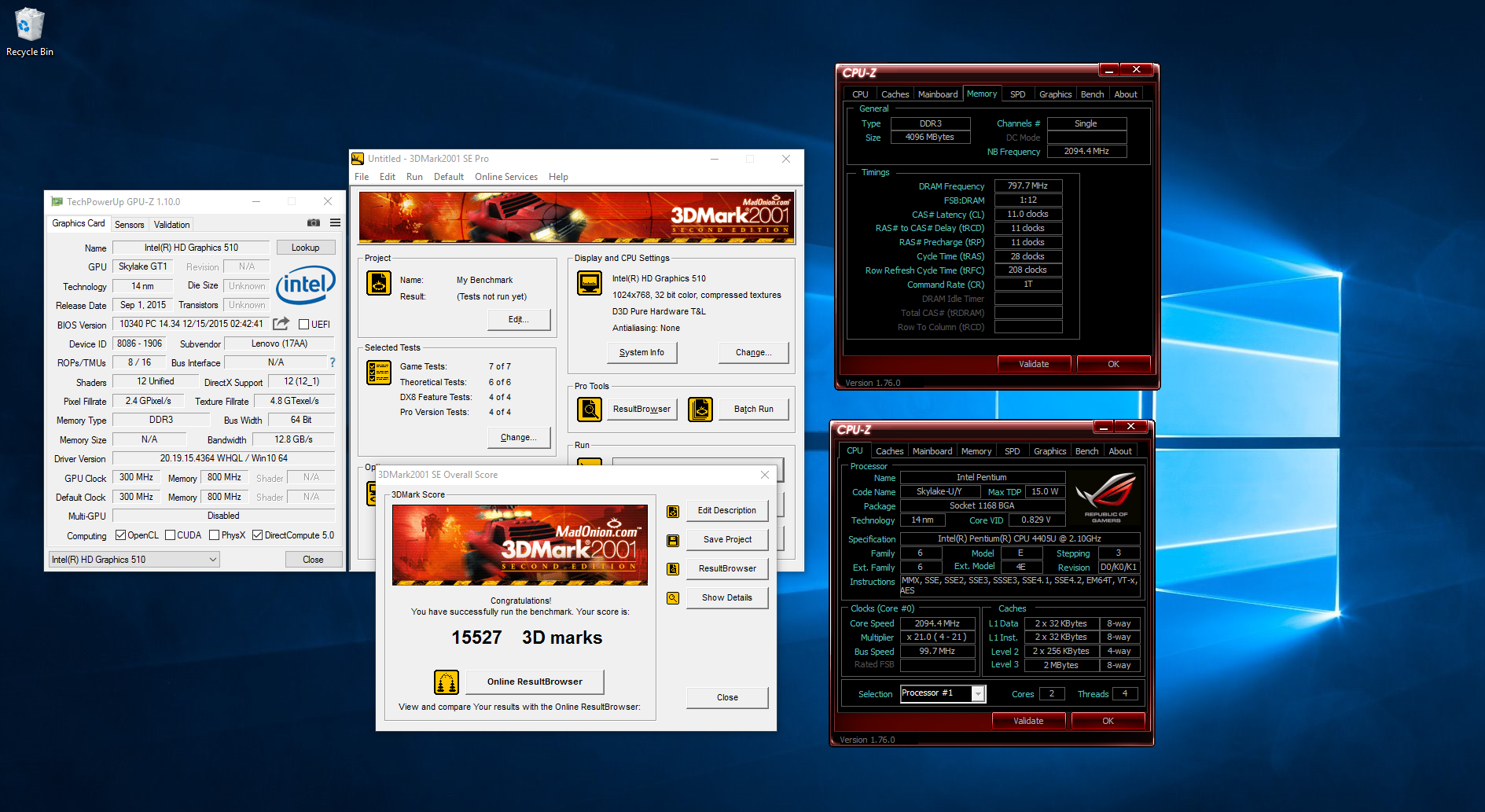Open the Help menu in 3DMark2001
1485x812 pixels.
click(x=558, y=177)
